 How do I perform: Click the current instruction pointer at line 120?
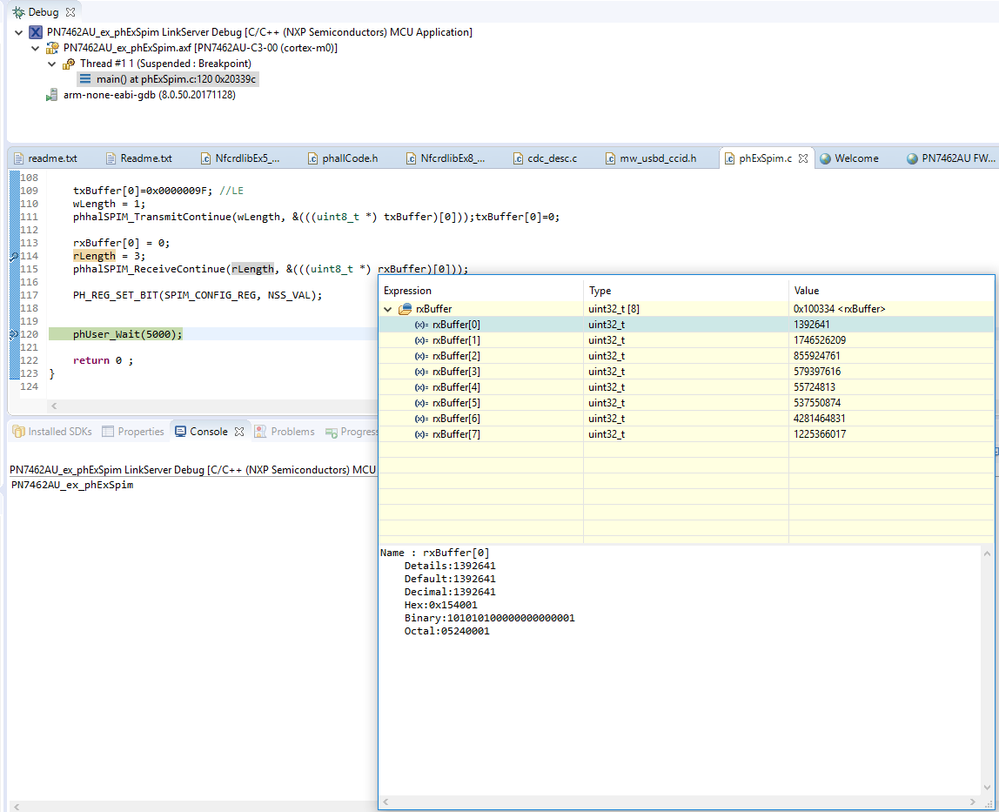pos(13,334)
